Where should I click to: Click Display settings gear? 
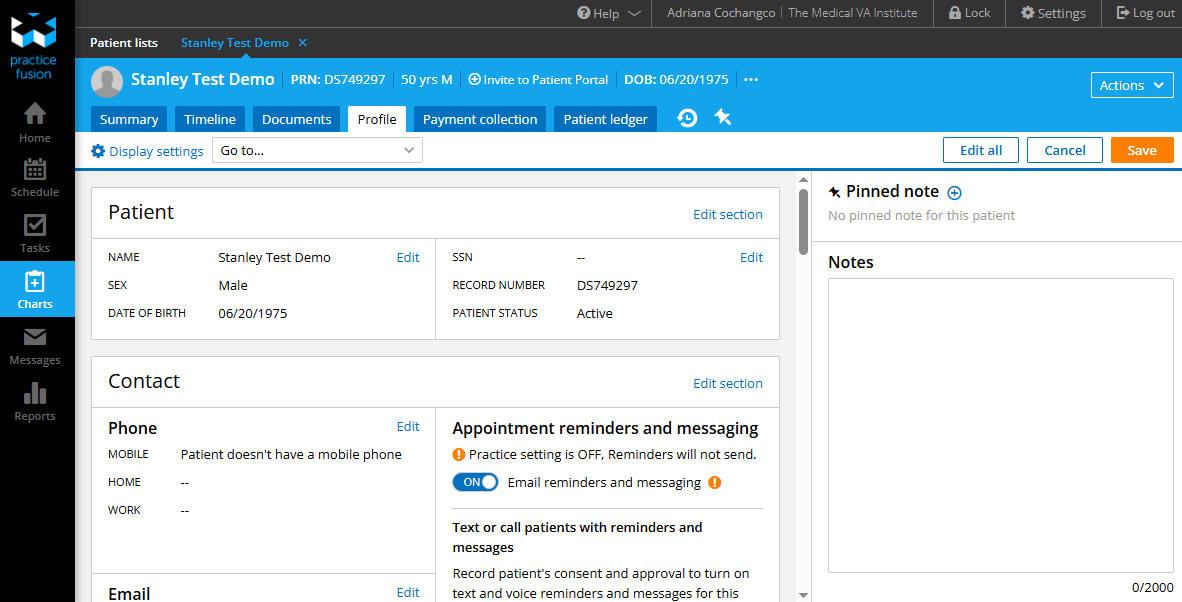pyautogui.click(x=98, y=151)
